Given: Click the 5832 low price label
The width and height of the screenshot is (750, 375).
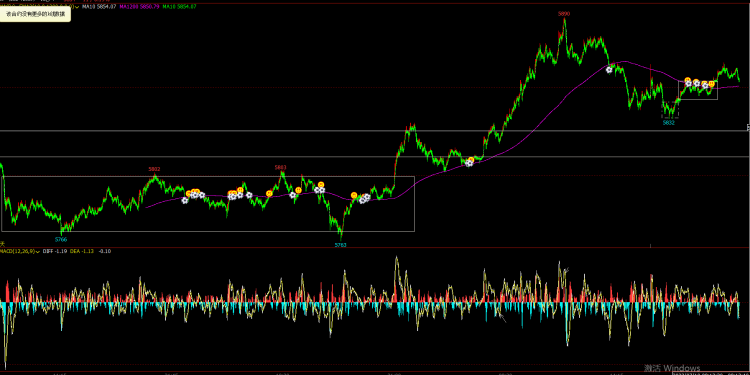Looking at the screenshot, I should click(x=668, y=122).
